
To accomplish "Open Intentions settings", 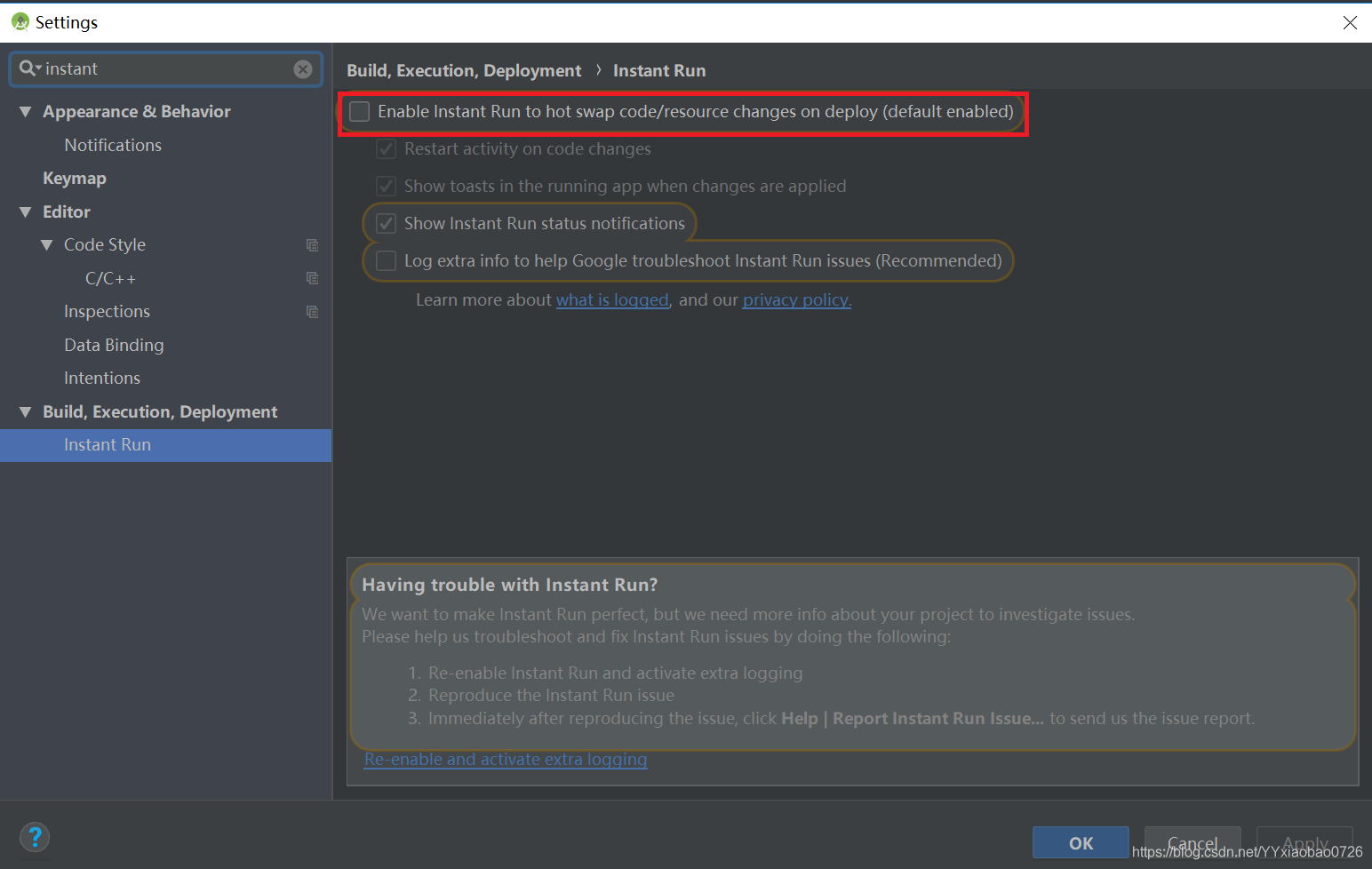I will (102, 379).
